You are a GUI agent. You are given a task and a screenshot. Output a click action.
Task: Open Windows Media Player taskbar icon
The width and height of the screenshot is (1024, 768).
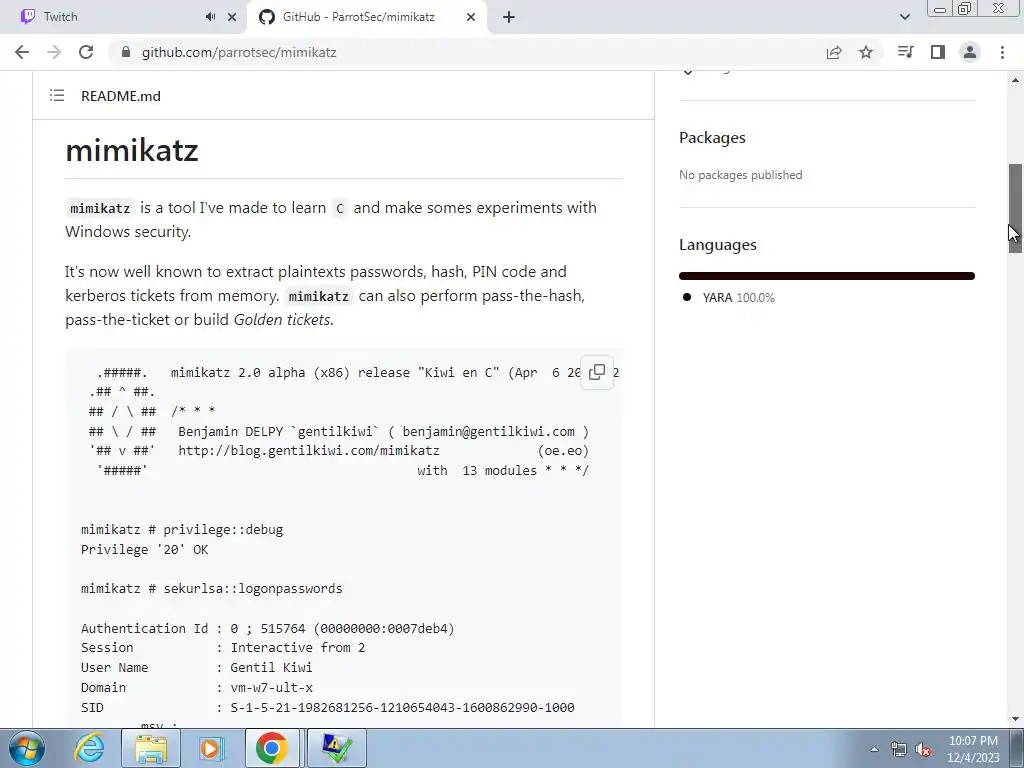211,748
